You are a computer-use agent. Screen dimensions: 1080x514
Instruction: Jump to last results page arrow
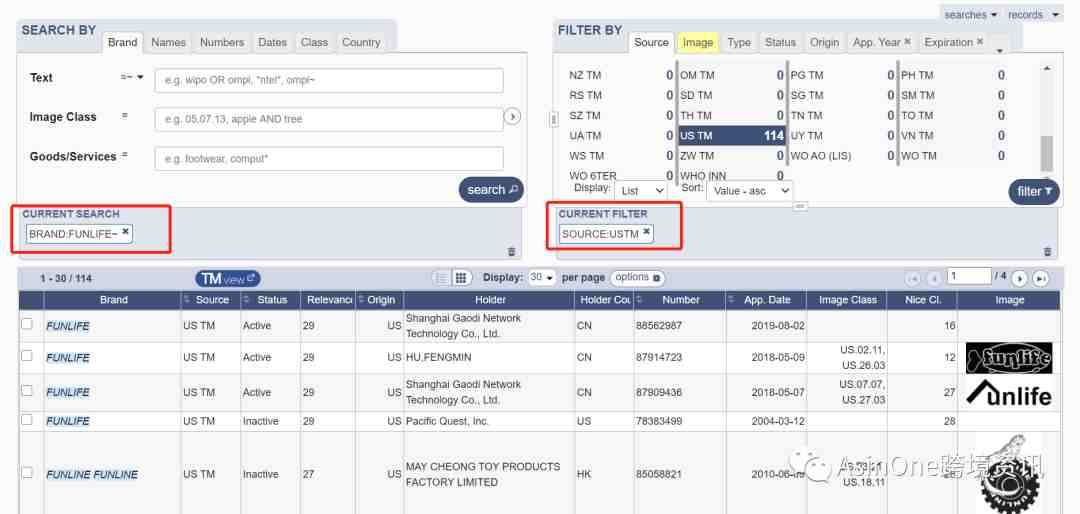coord(1041,278)
